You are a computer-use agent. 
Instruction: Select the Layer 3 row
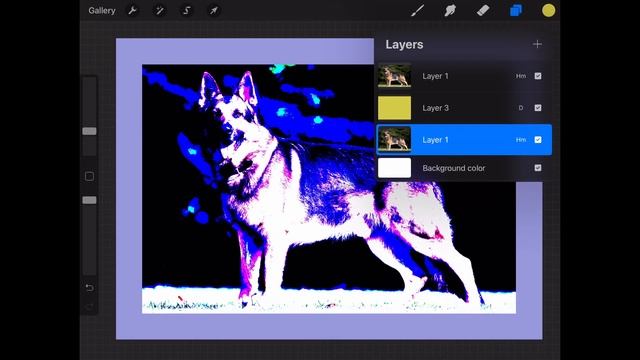click(464, 108)
